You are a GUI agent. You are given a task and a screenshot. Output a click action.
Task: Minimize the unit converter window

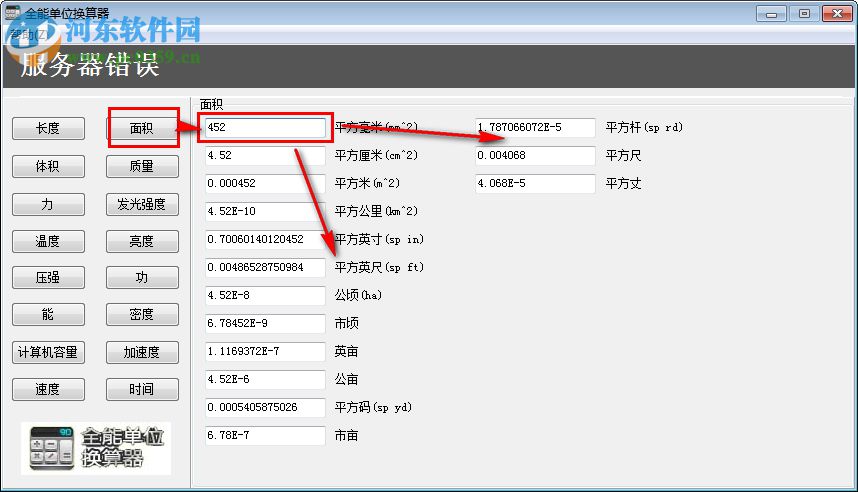[x=772, y=14]
